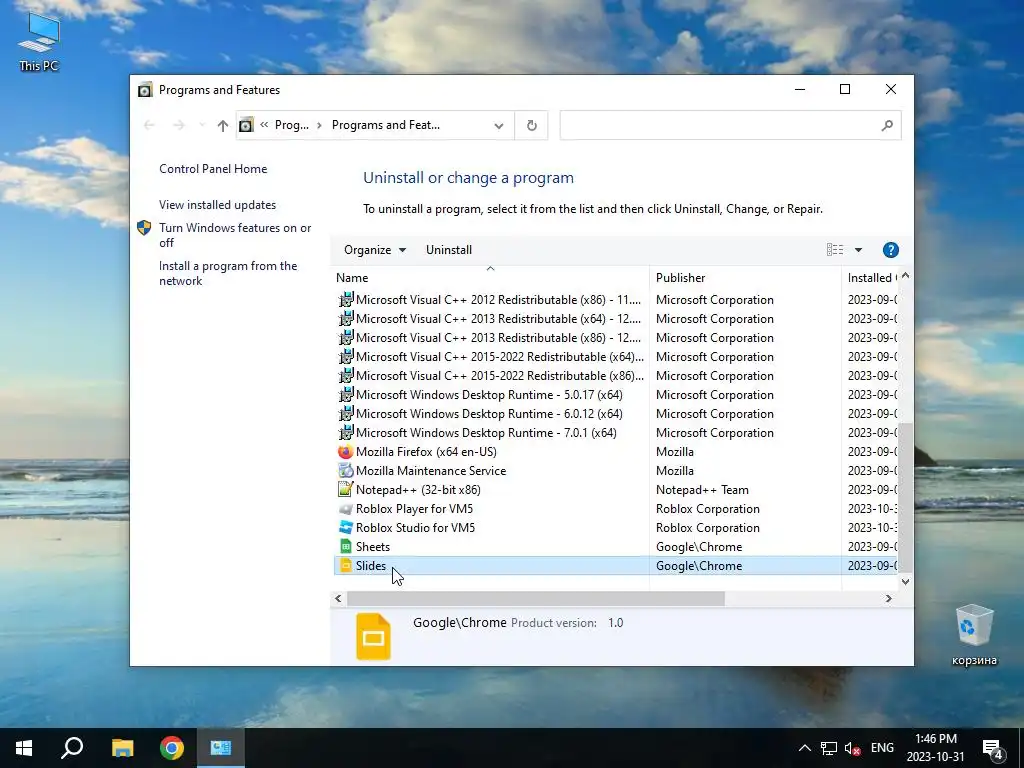This screenshot has height=768, width=1024.
Task: Open View installed updates link
Action: click(x=217, y=205)
